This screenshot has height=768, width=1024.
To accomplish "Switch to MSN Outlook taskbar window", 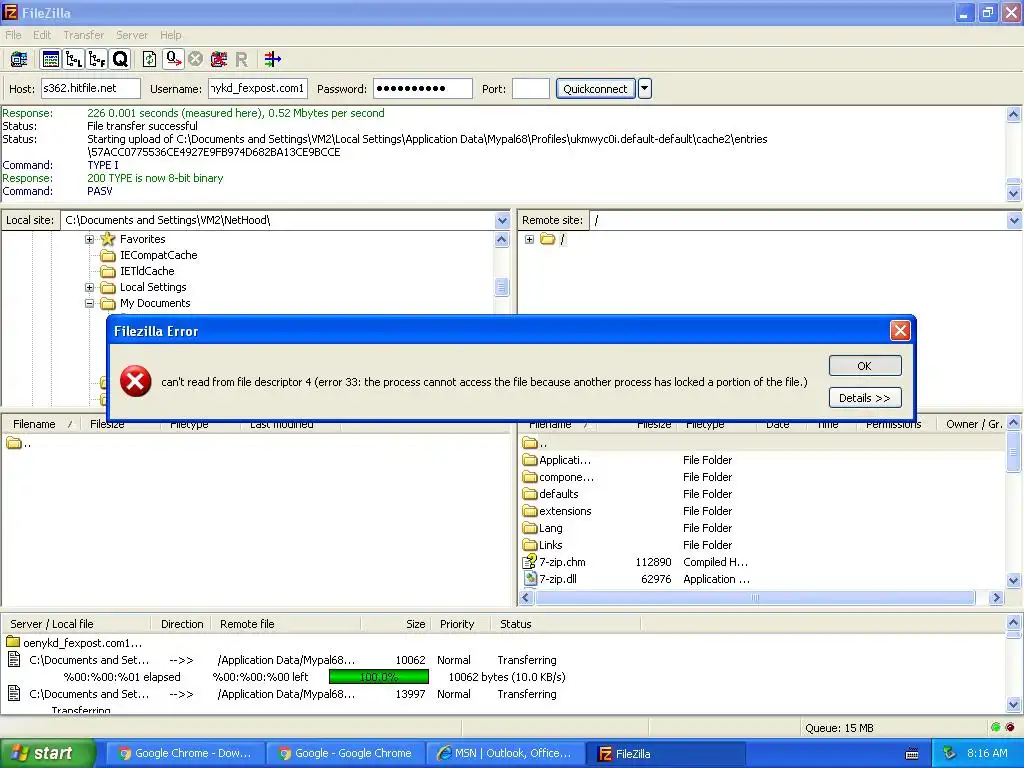I will click(505, 753).
